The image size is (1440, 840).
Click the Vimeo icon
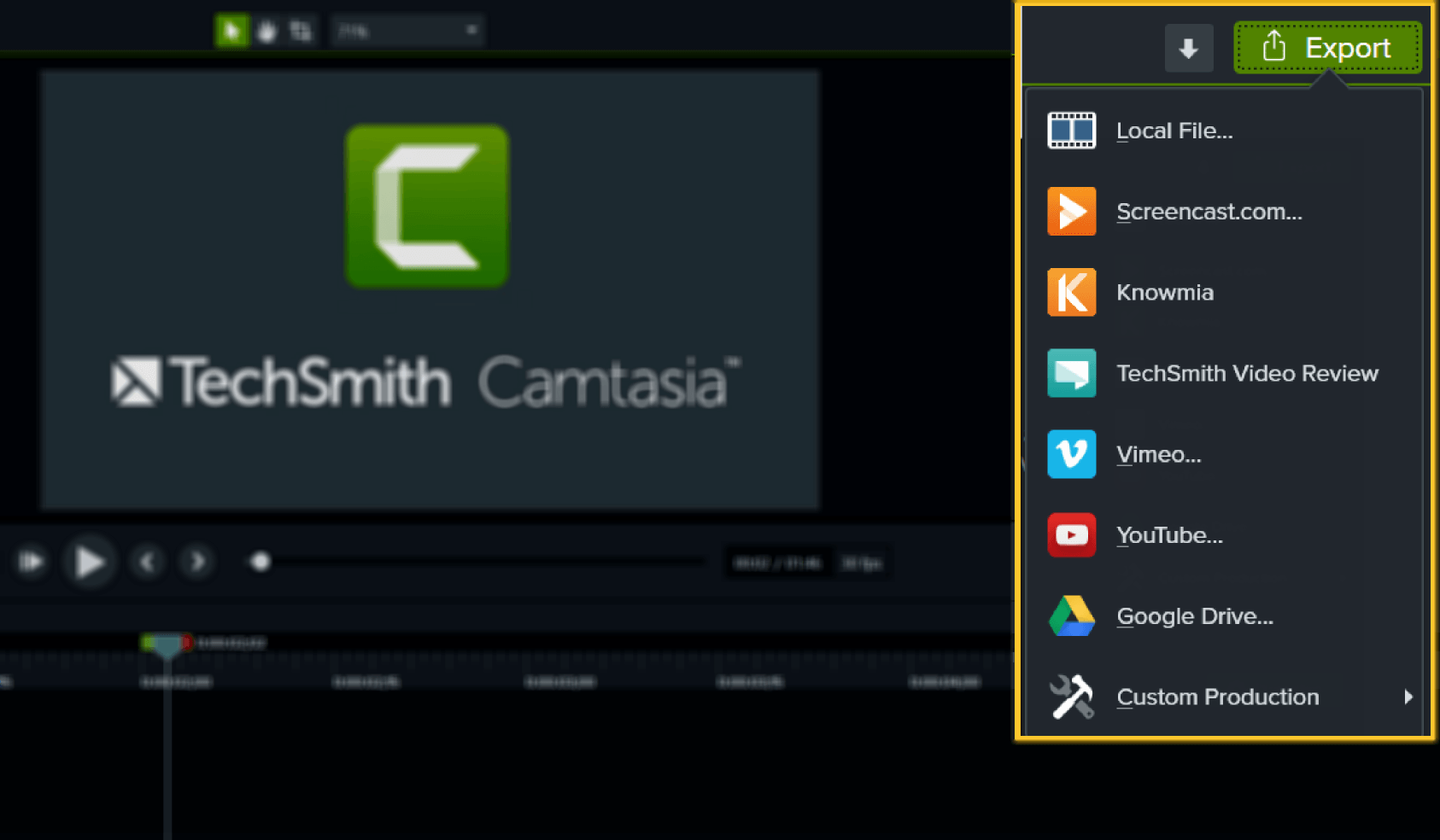coord(1071,454)
